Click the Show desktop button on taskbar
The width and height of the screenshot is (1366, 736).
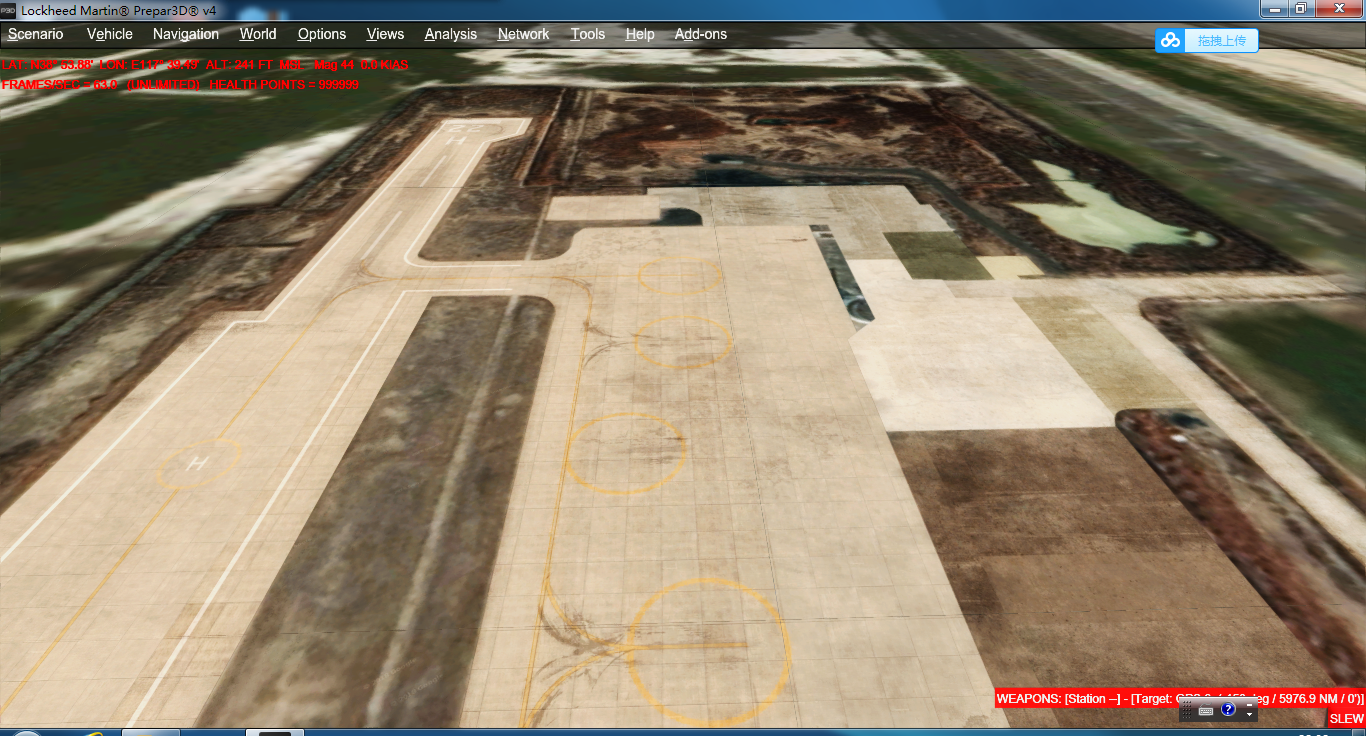[1360, 732]
